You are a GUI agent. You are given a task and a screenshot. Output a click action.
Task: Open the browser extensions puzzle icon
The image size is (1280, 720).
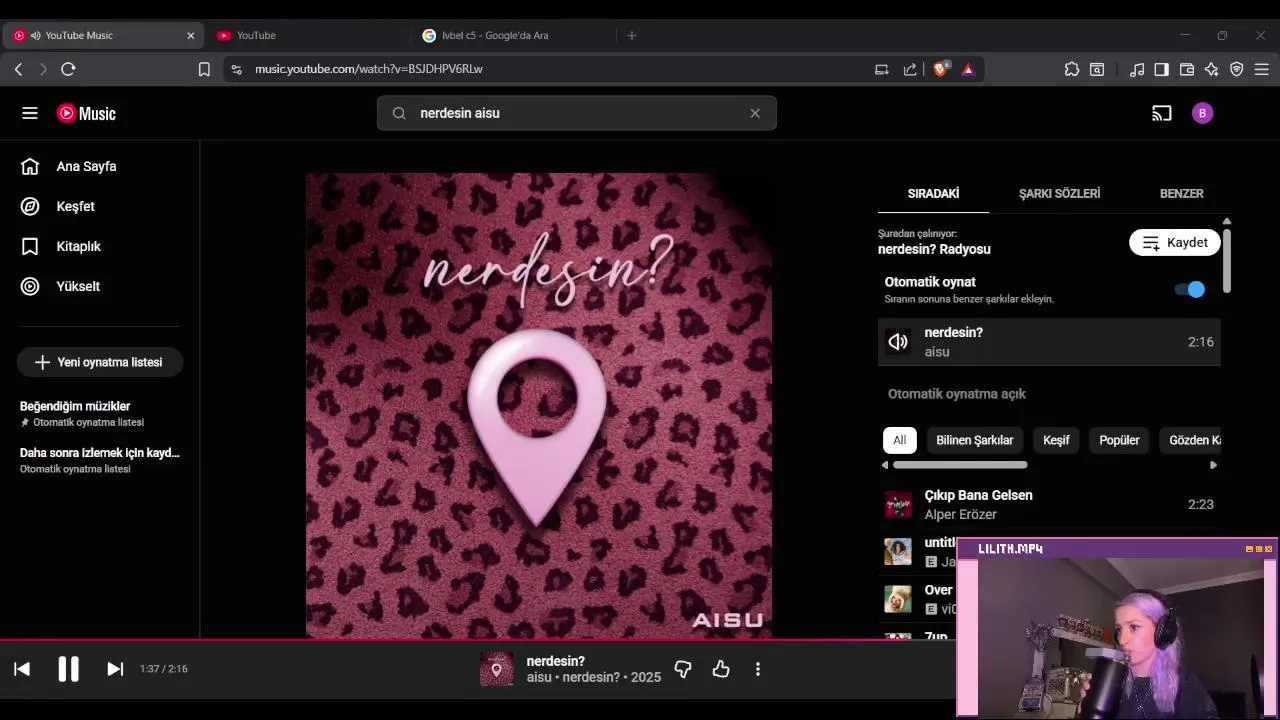point(1072,69)
